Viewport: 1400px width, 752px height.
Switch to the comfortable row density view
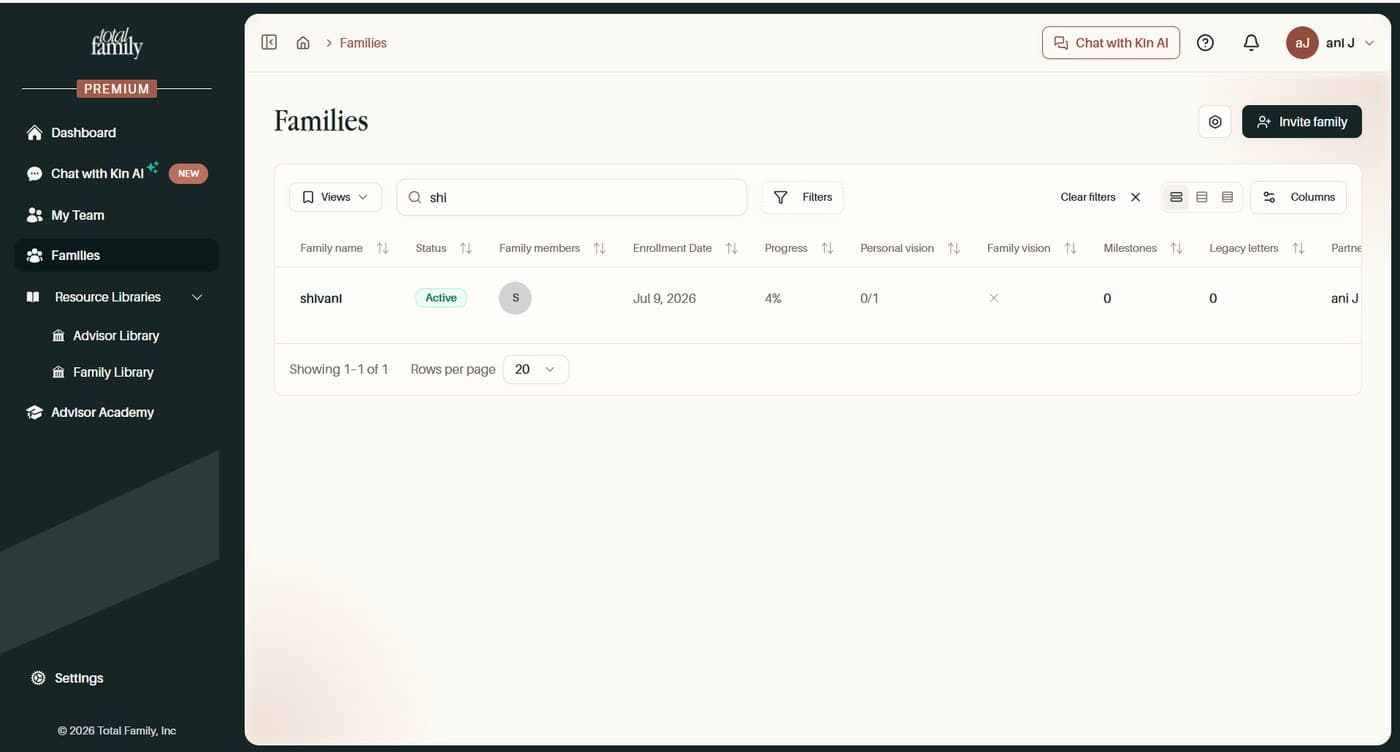tap(1176, 197)
